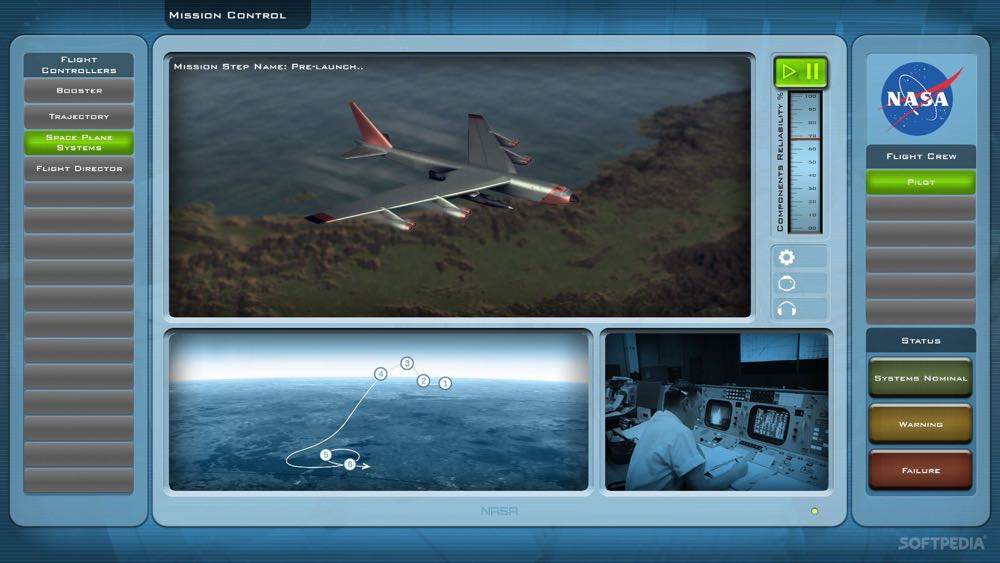Open settings with the gear icon
Image resolution: width=1000 pixels, height=563 pixels.
(786, 257)
